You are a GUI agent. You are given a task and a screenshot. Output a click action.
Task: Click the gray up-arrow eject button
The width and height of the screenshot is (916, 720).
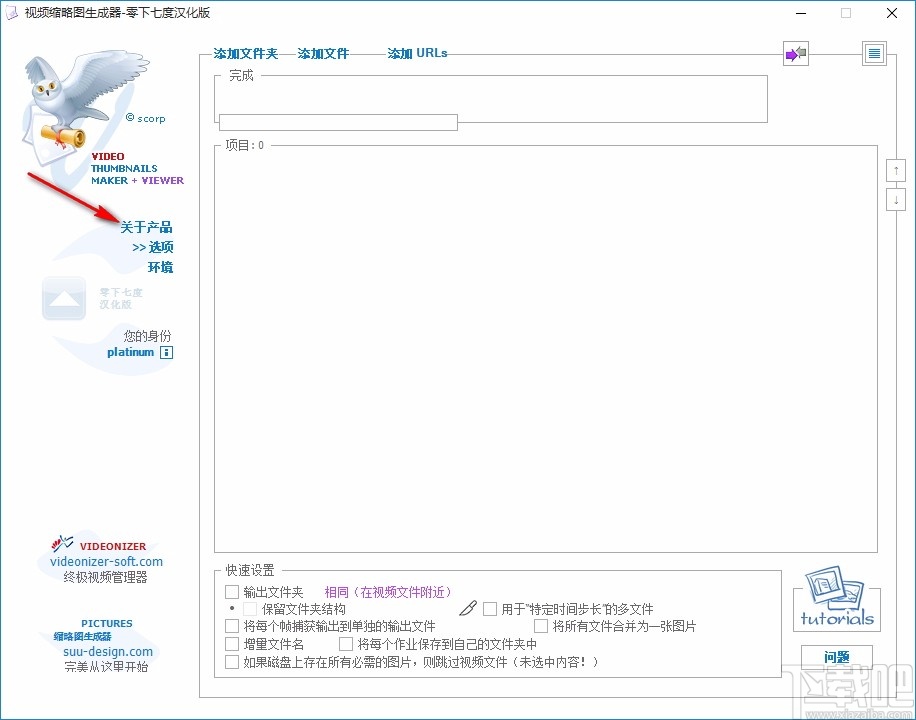point(64,298)
